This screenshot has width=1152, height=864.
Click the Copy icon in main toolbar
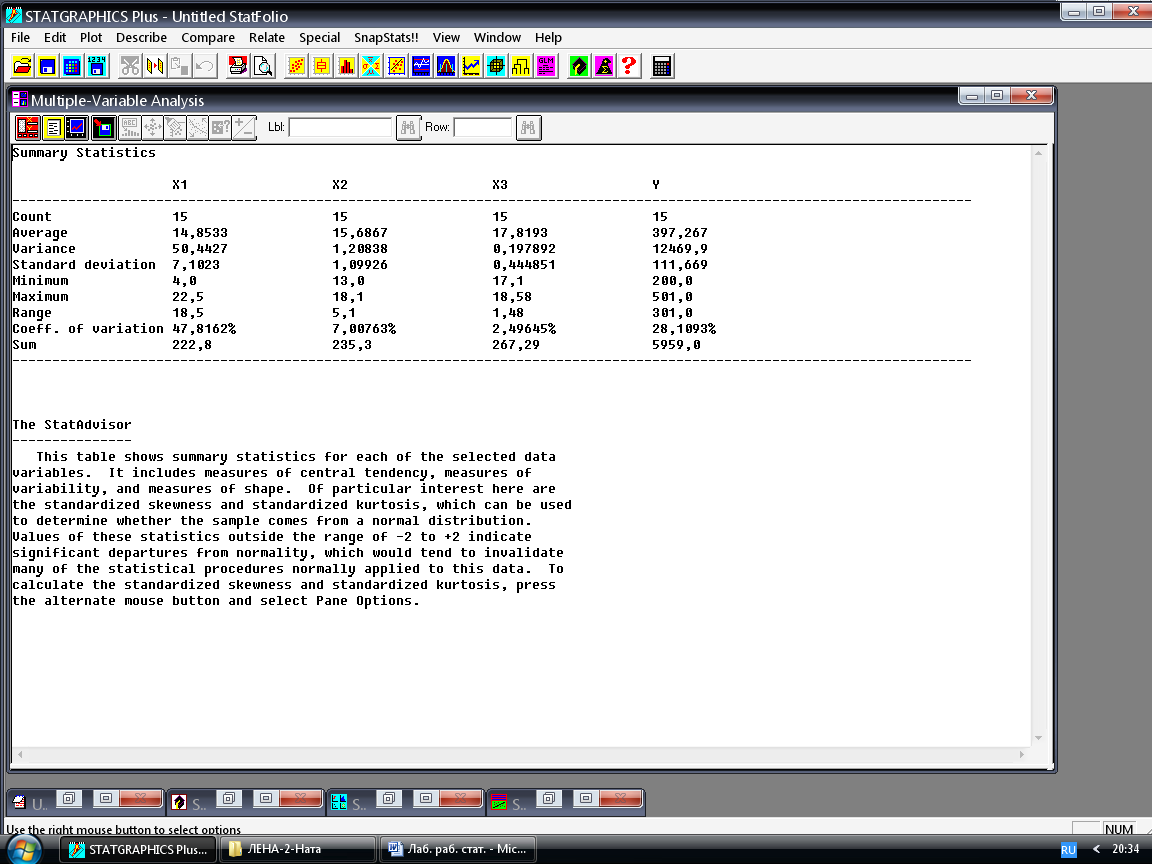(x=155, y=66)
